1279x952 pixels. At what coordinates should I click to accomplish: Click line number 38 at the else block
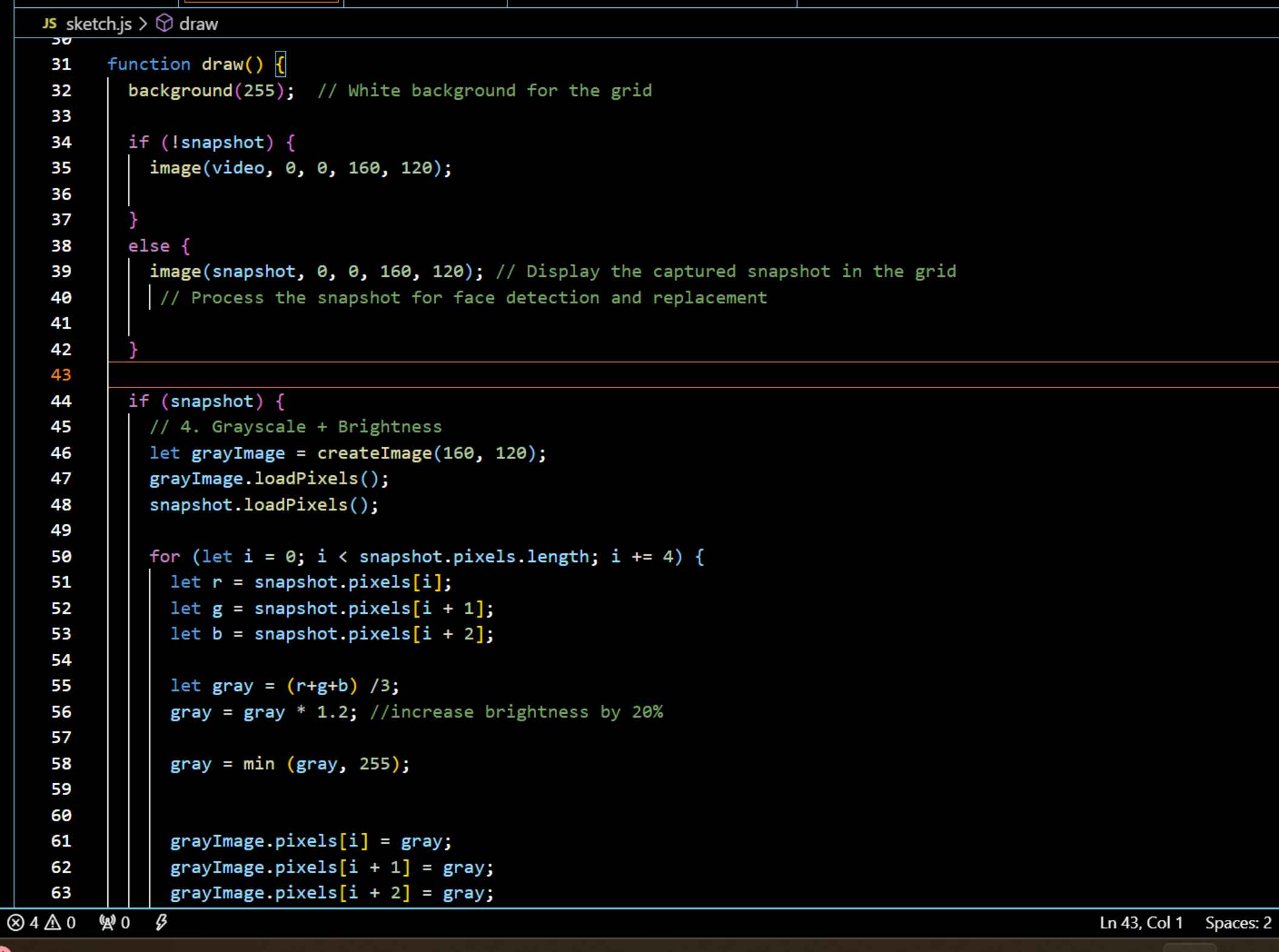61,246
